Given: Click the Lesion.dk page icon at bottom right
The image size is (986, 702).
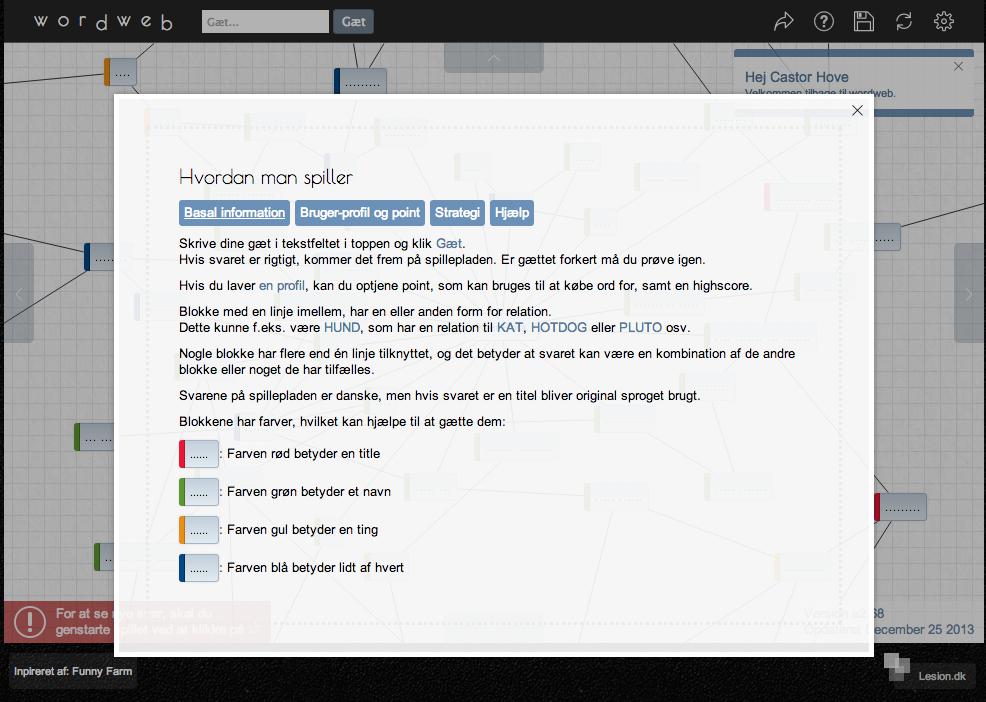Looking at the screenshot, I should coord(897,665).
